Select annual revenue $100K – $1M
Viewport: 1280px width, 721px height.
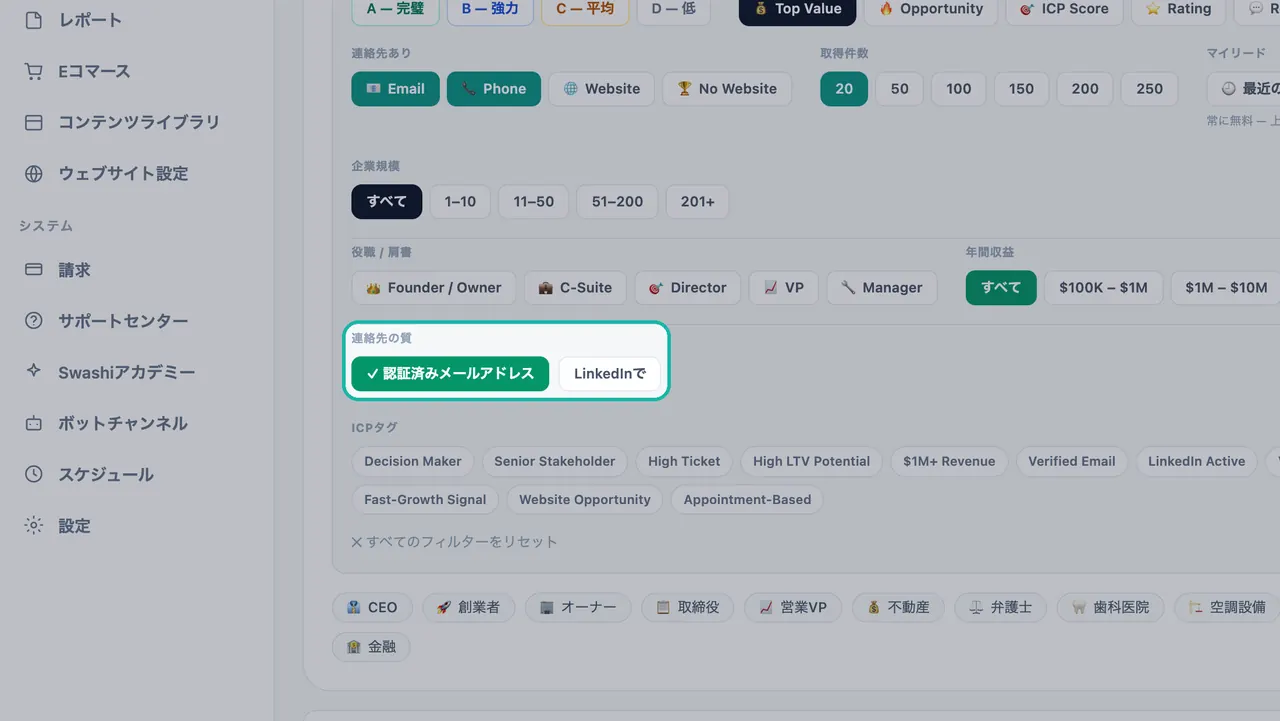click(x=1104, y=288)
